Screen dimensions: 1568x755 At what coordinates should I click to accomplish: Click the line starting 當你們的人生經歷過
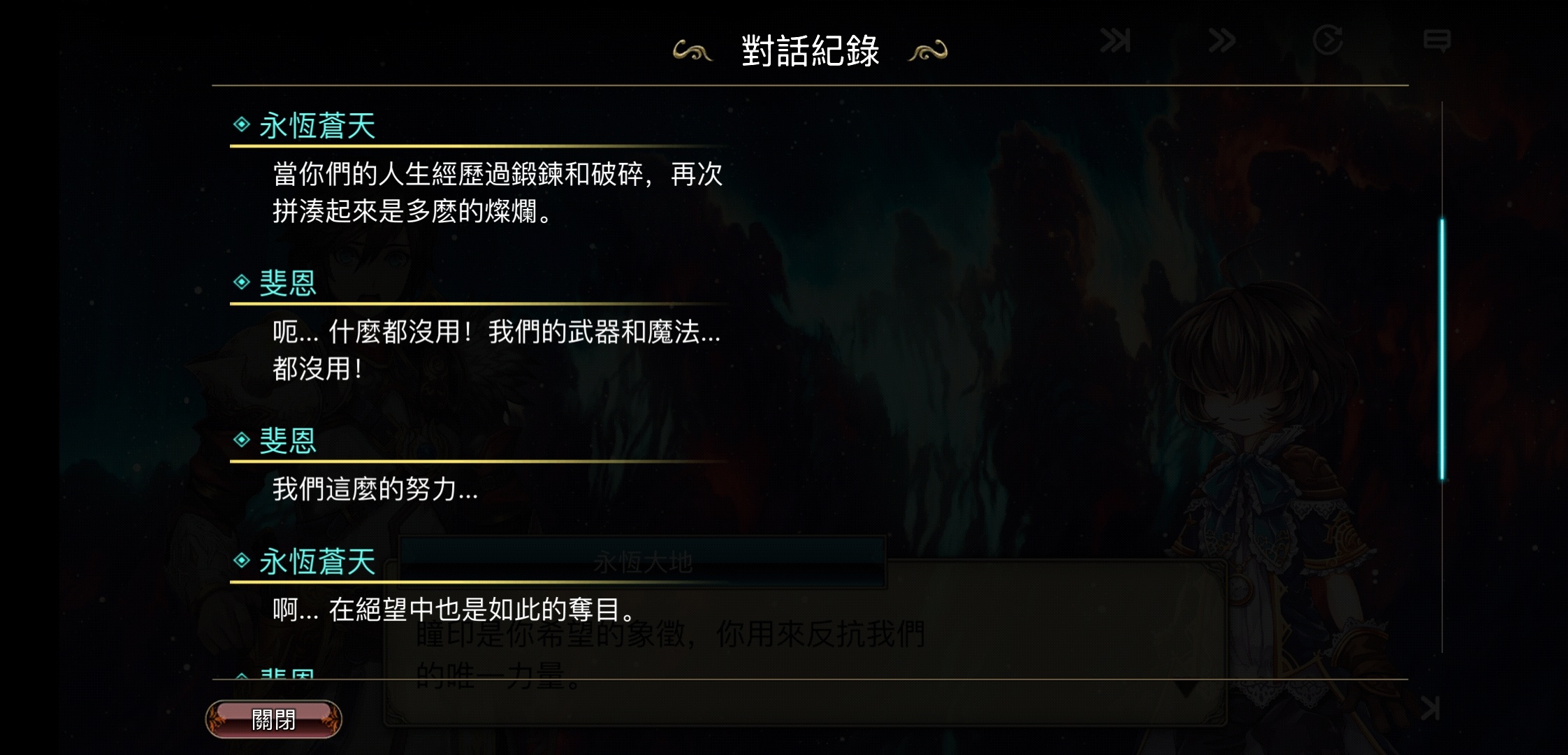[498, 192]
